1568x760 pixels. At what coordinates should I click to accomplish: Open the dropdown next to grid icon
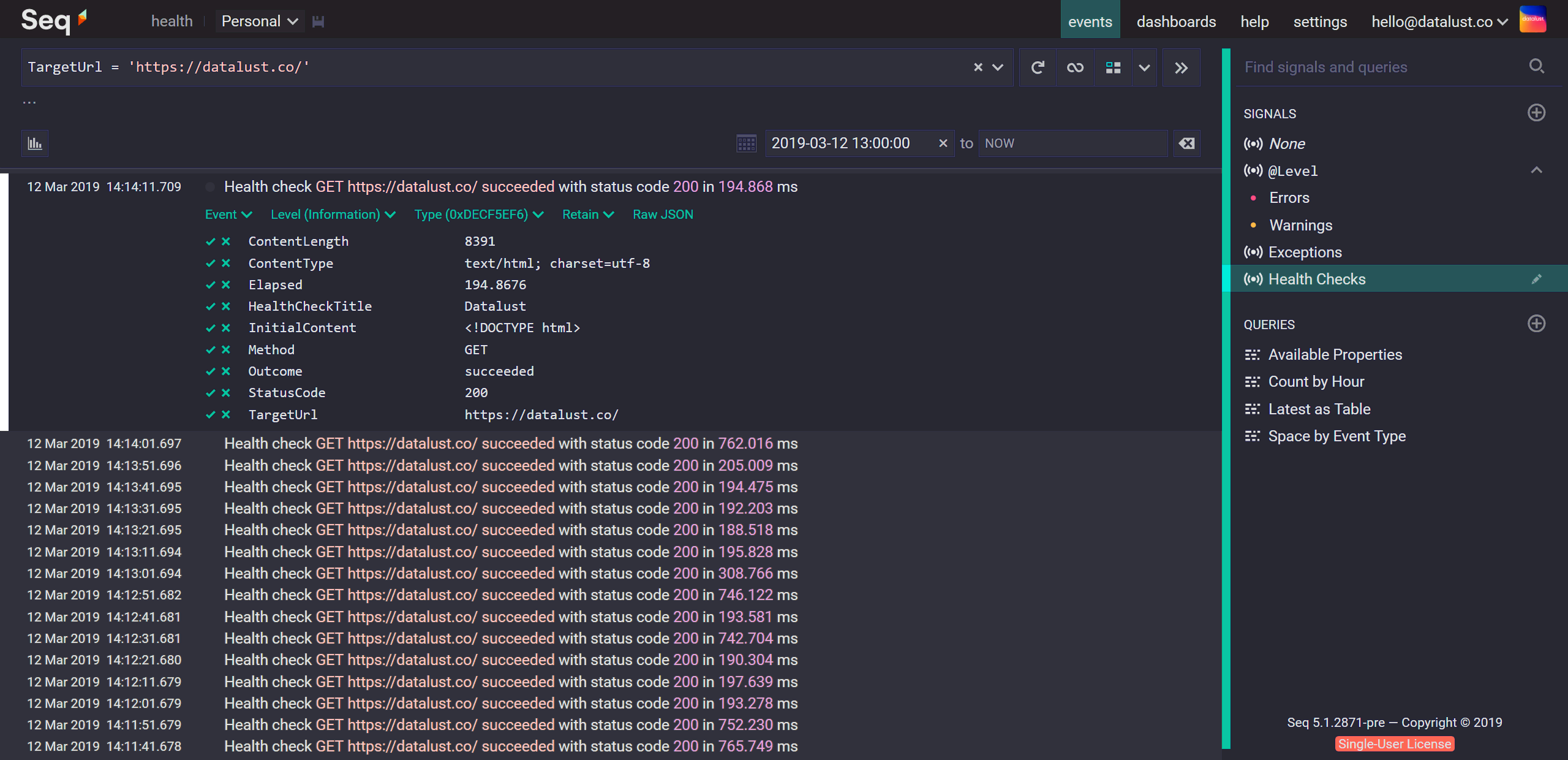click(1144, 67)
